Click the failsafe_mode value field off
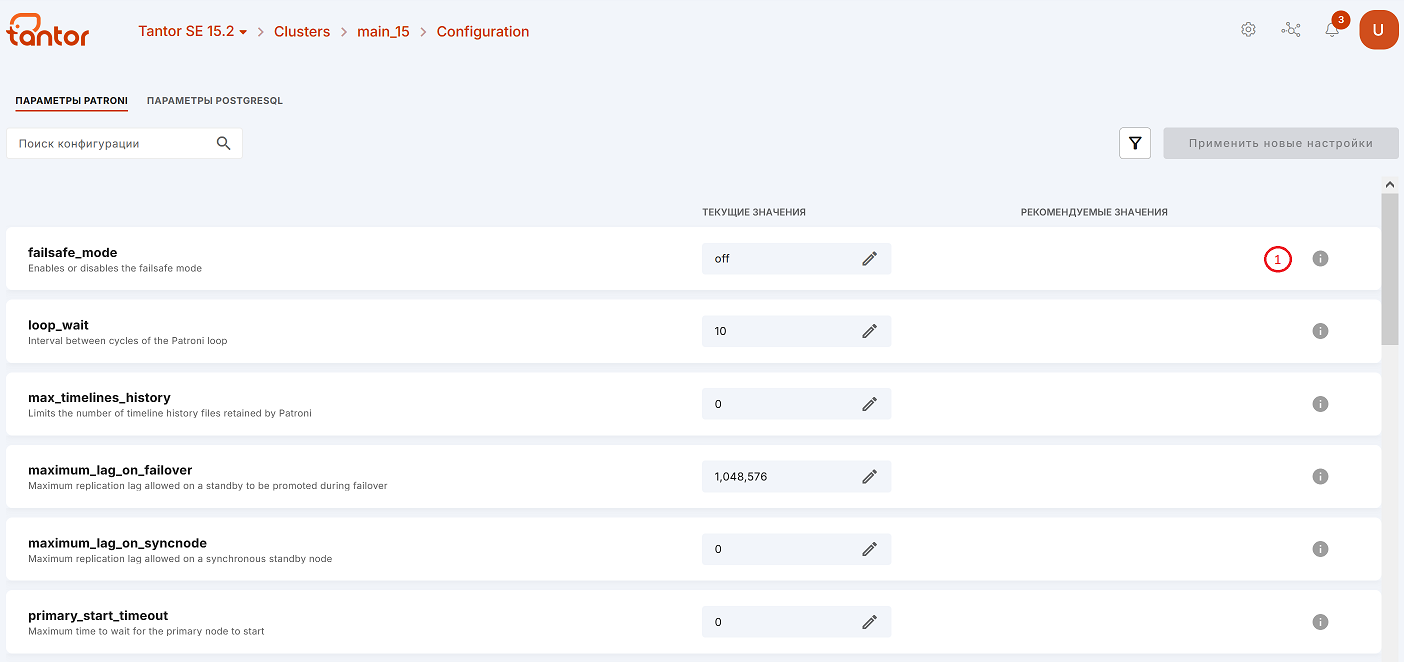1404x662 pixels. click(796, 258)
